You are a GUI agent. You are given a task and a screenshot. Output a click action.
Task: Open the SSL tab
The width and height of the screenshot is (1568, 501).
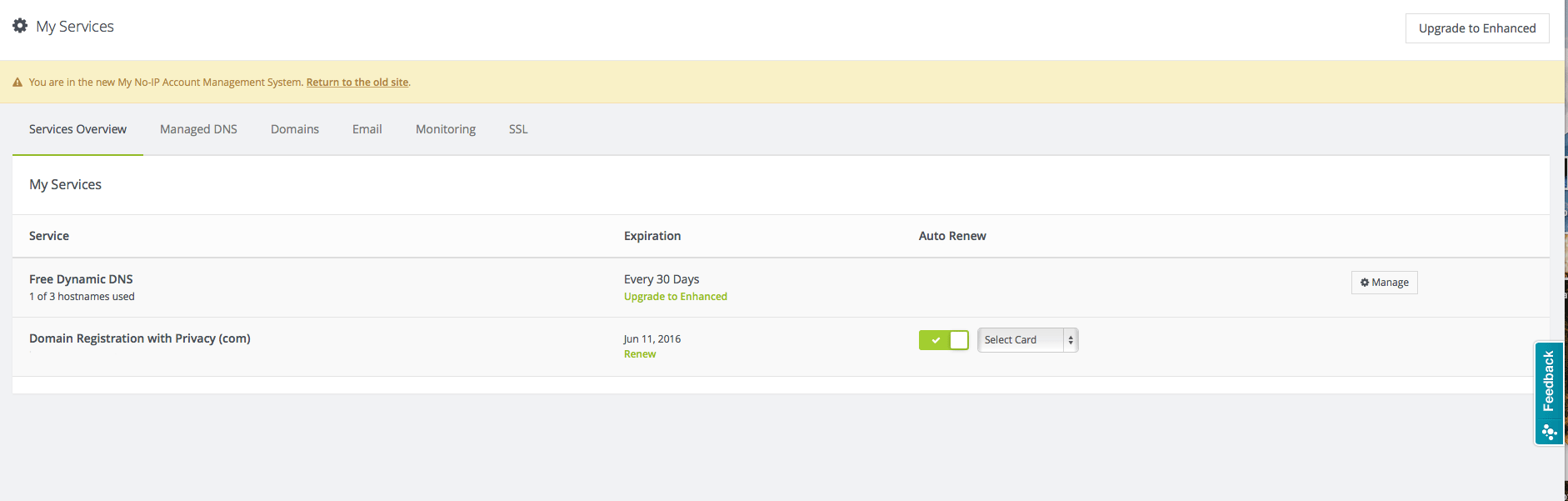pos(518,129)
